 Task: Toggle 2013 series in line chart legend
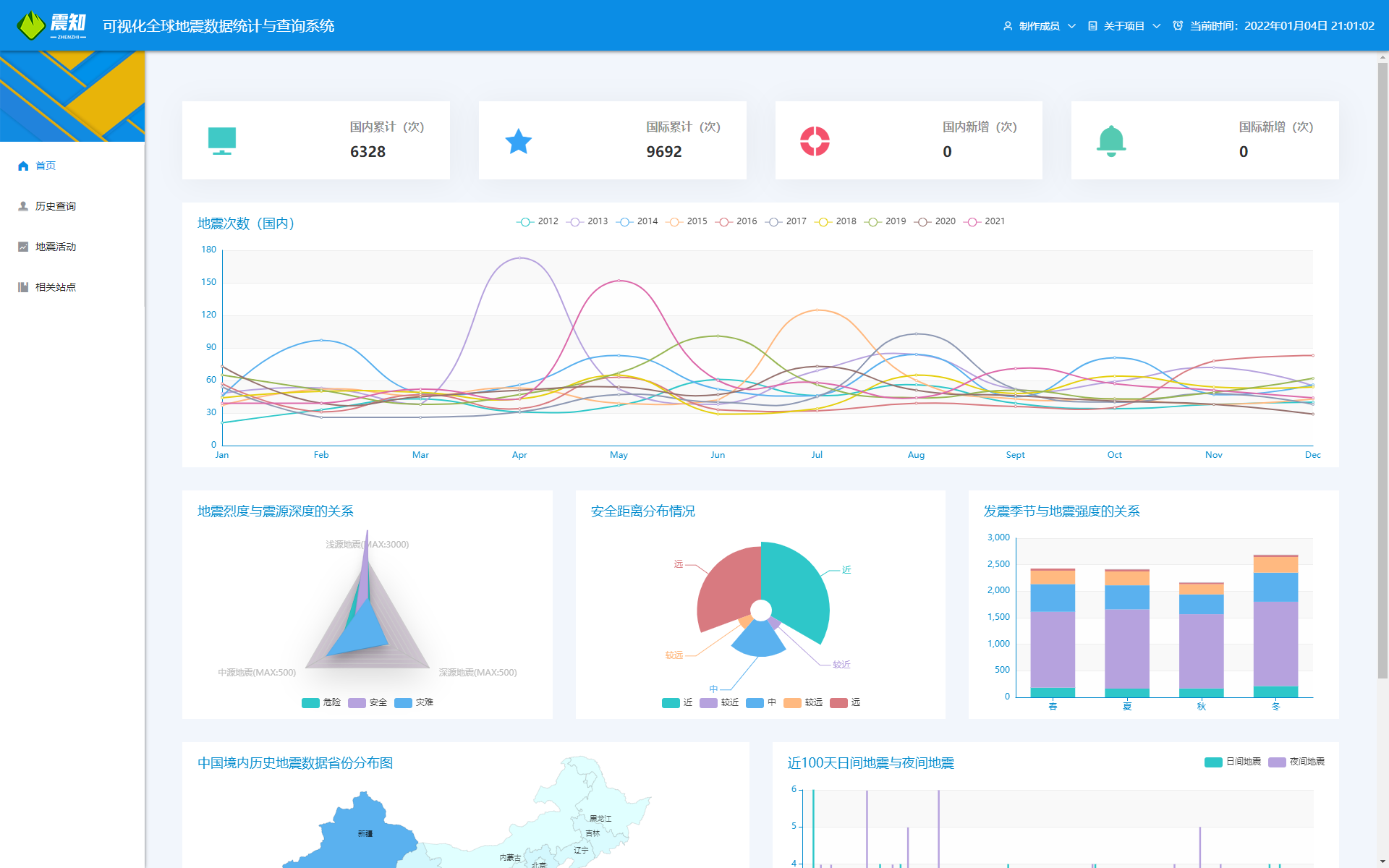(x=587, y=221)
